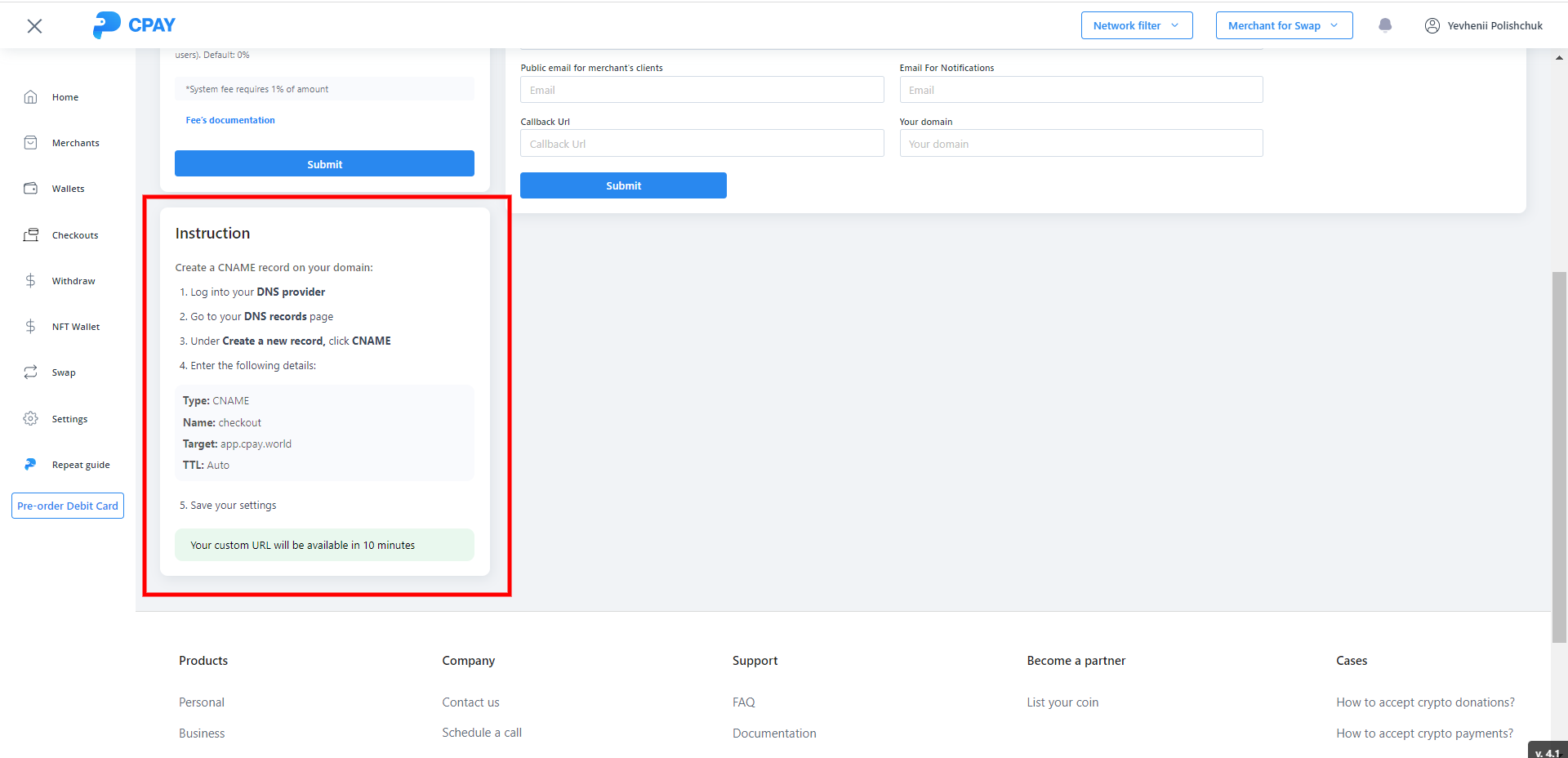
Task: Open the NFT Wallet menu item
Action: coord(75,327)
